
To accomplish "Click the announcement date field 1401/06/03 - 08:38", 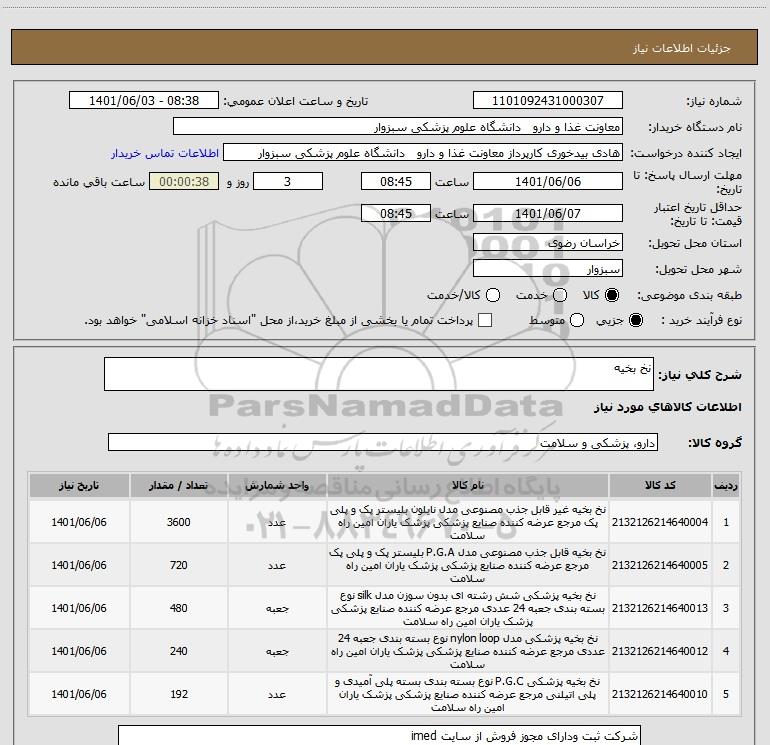I will coord(144,101).
